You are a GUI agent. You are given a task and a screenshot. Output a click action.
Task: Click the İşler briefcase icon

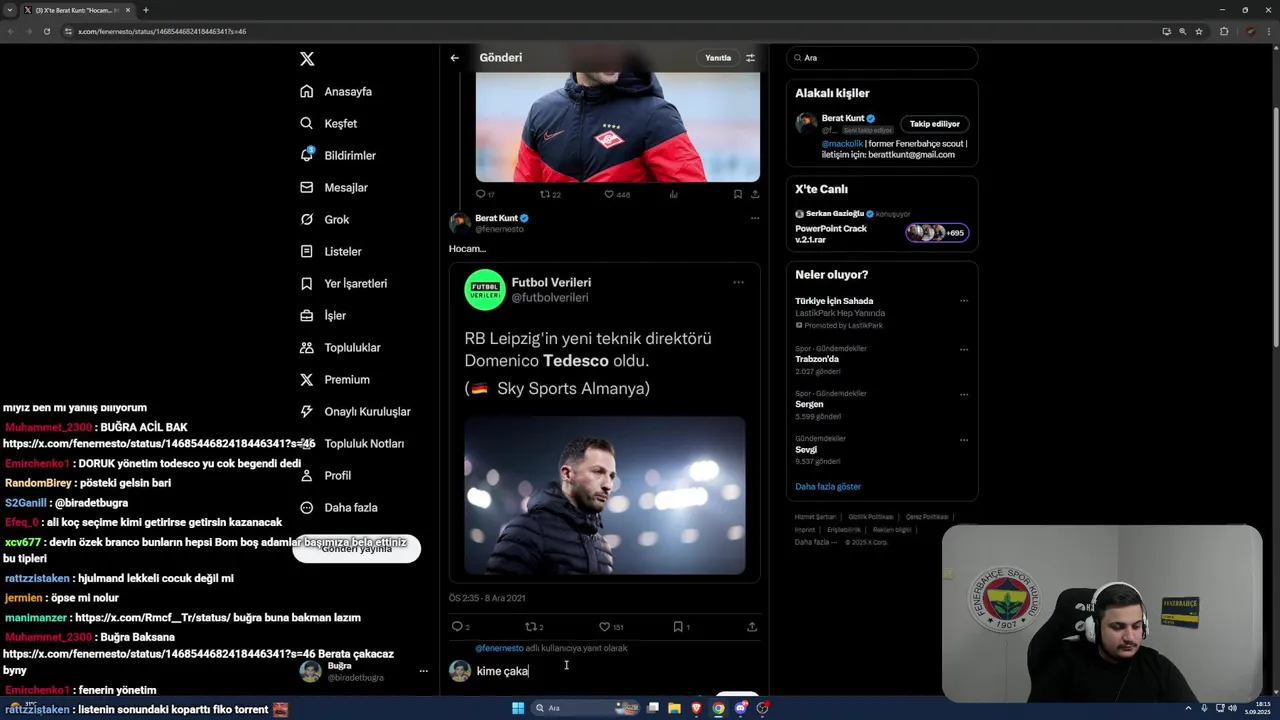pyautogui.click(x=307, y=315)
